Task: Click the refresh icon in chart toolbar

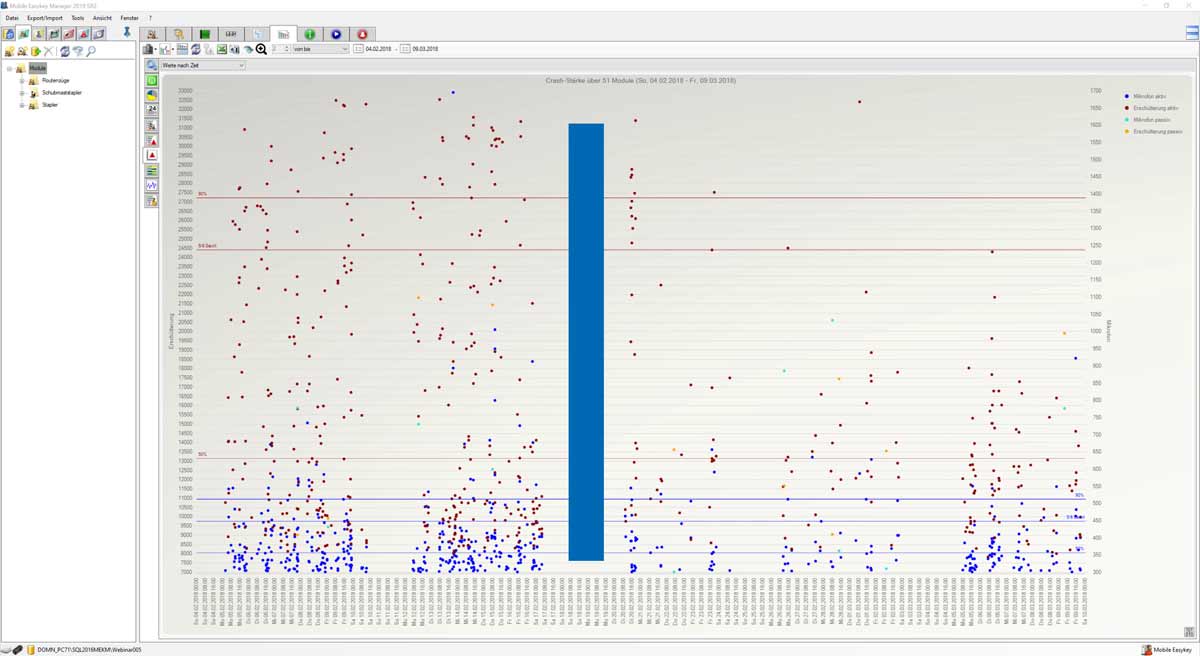Action: [x=196, y=49]
